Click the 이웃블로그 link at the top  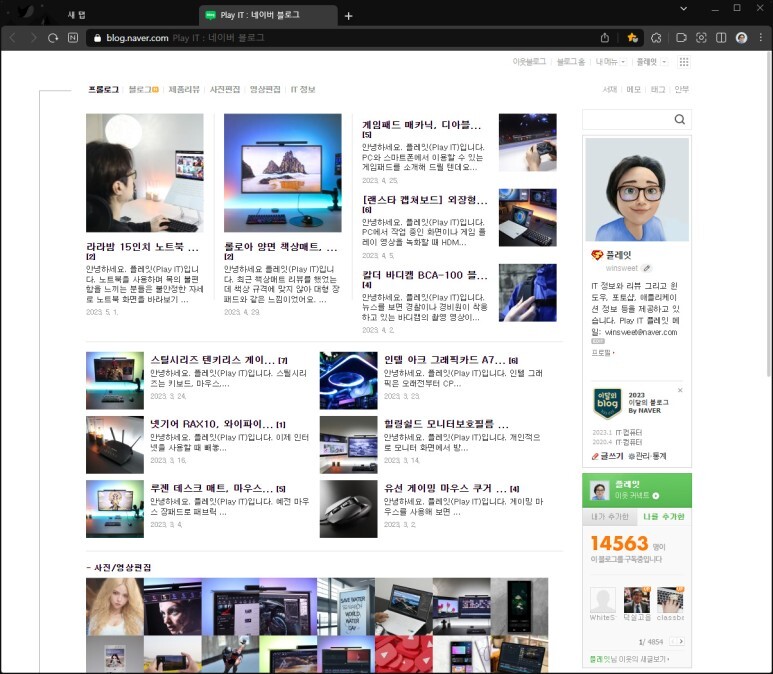point(529,62)
